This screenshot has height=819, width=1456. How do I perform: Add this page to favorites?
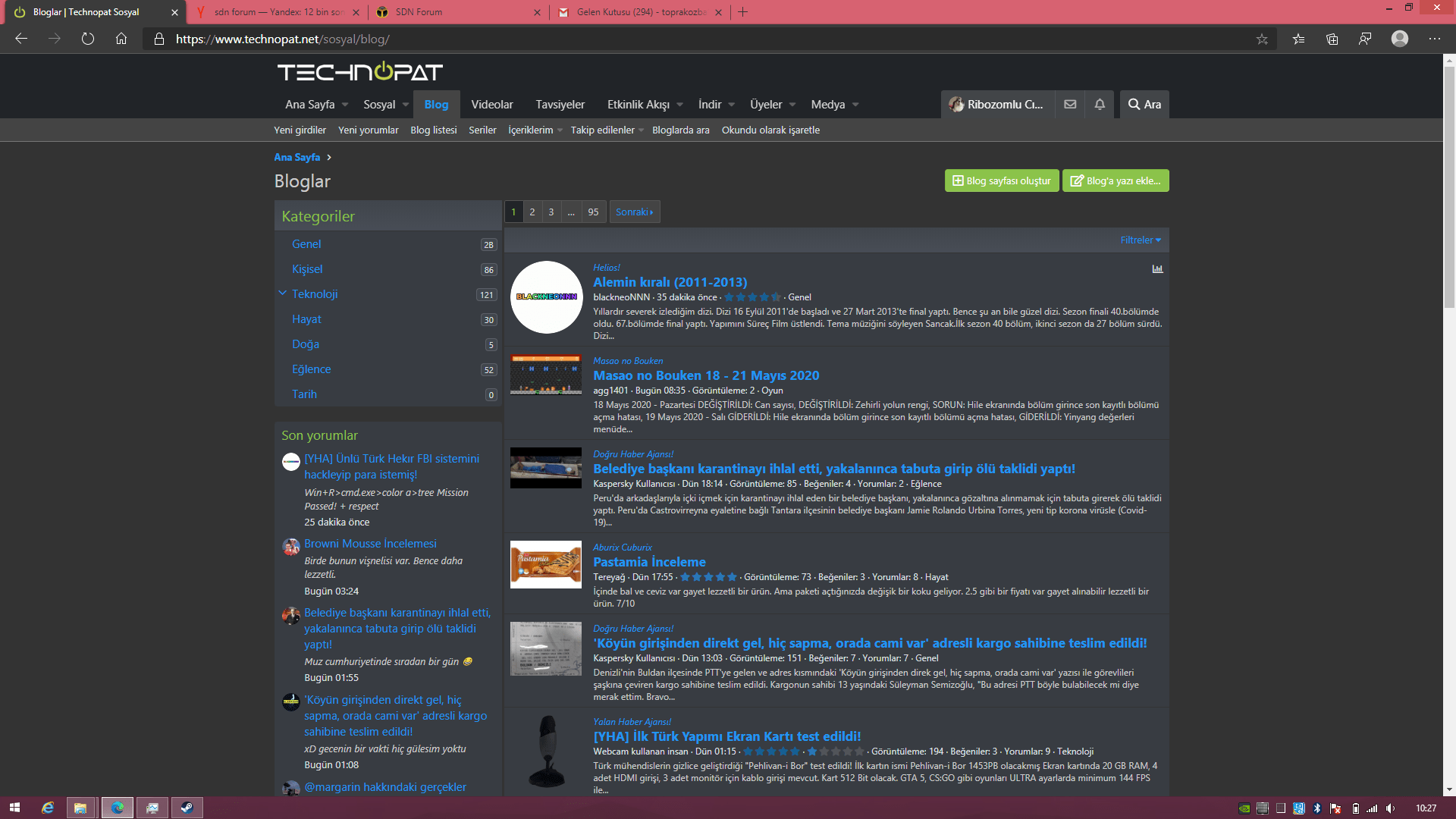point(1262,39)
